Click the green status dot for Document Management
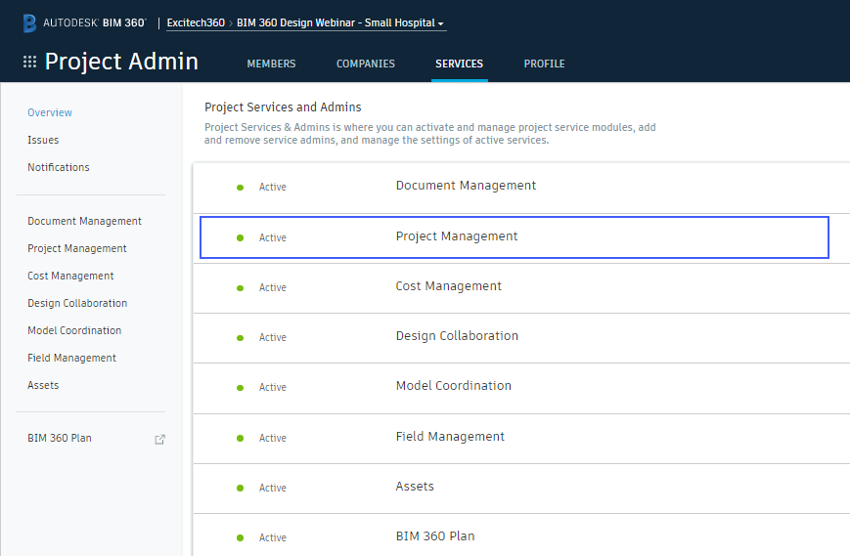This screenshot has height=556, width=850. click(x=240, y=188)
